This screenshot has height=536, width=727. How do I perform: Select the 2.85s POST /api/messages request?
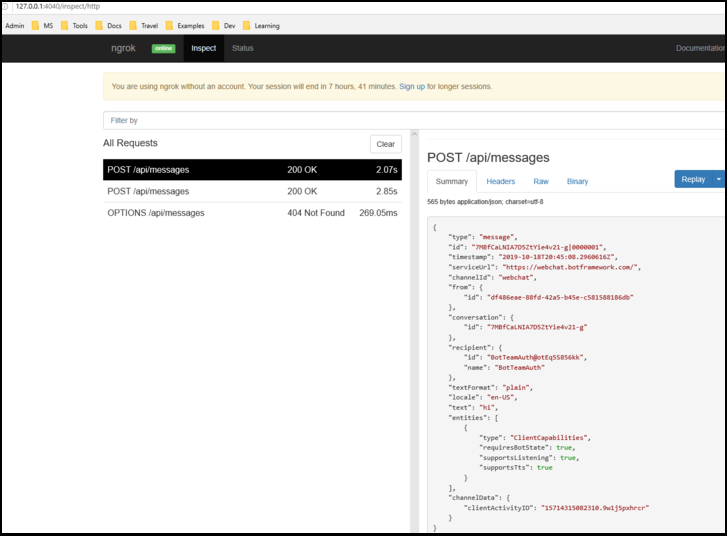[252, 191]
